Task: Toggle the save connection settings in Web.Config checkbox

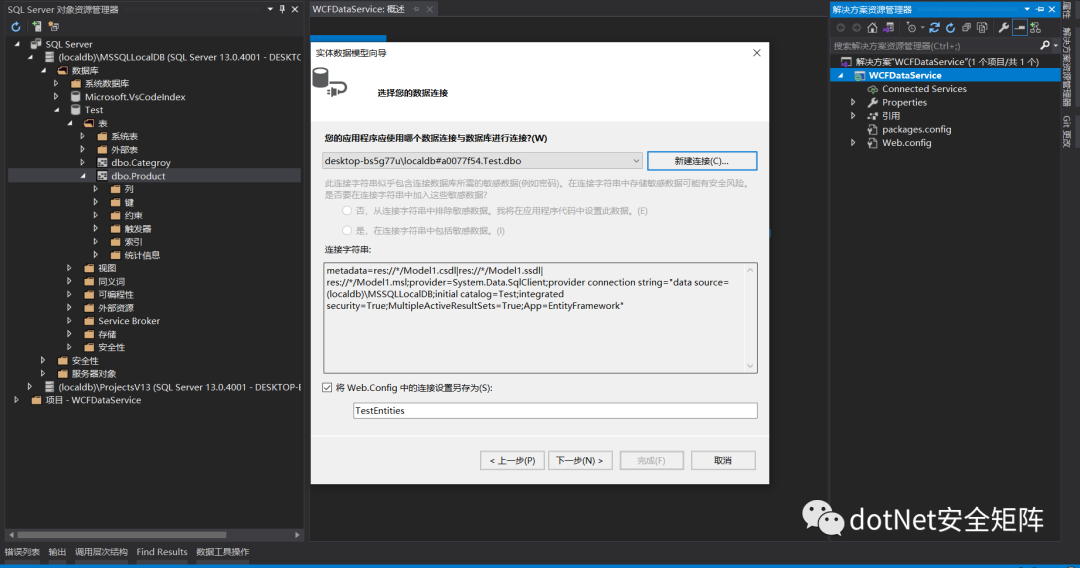Action: [327, 388]
